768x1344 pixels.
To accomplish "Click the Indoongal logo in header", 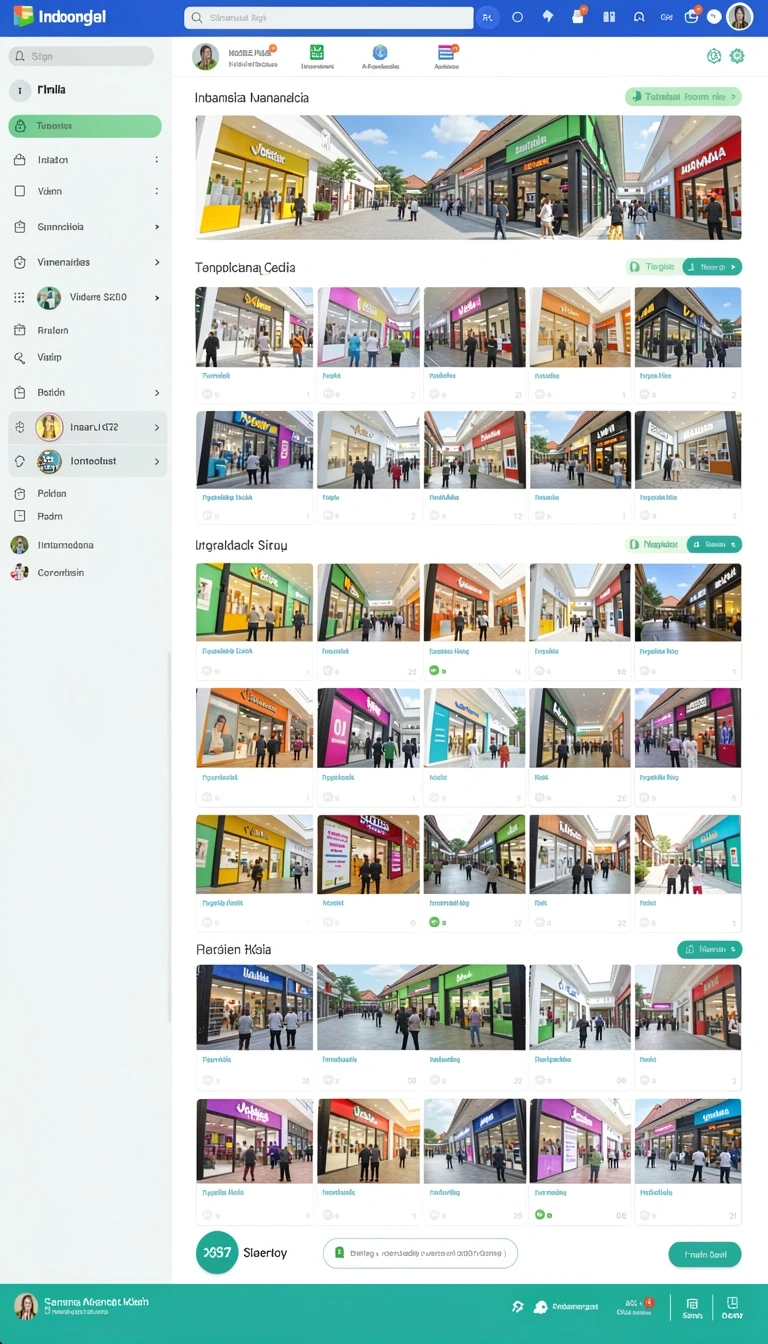I will pos(60,17).
